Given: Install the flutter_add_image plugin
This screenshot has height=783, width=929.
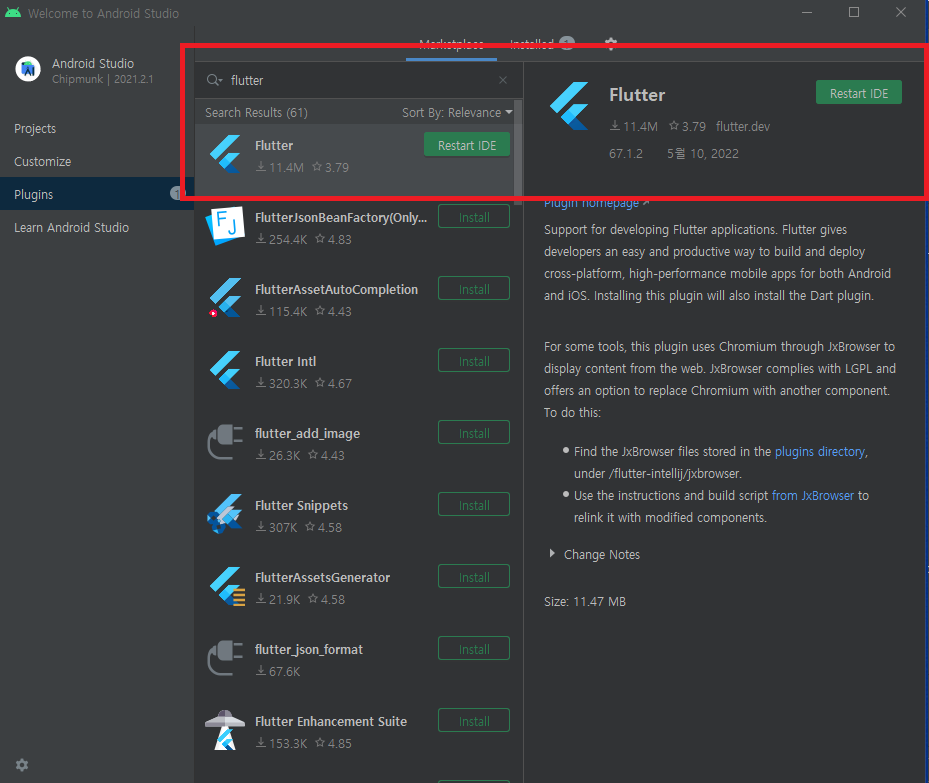Looking at the screenshot, I should coord(474,433).
